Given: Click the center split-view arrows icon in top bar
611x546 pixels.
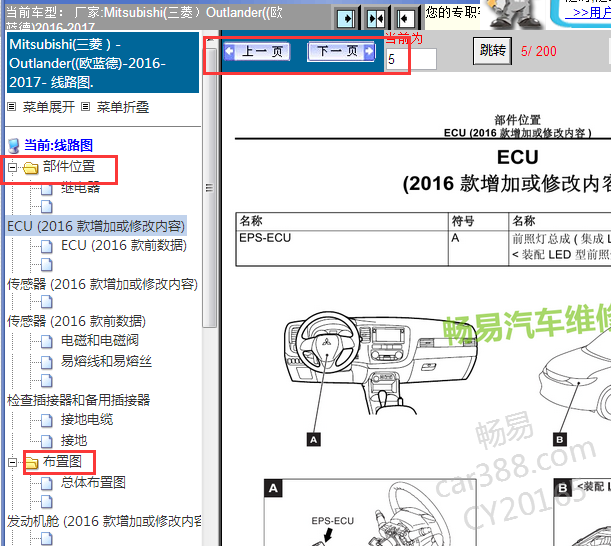Looking at the screenshot, I should (376, 18).
